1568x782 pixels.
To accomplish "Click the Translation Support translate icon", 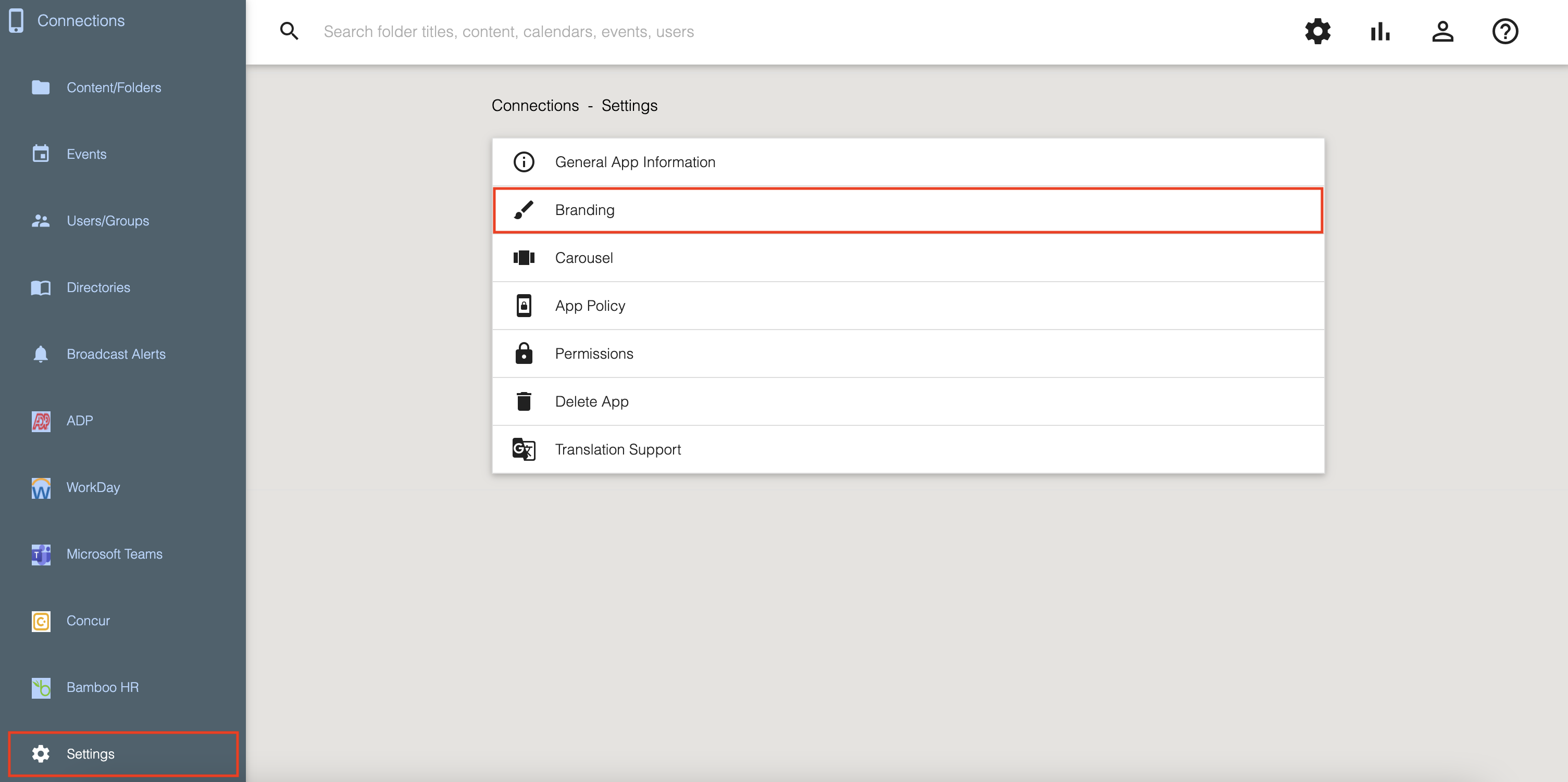I will pyautogui.click(x=524, y=450).
